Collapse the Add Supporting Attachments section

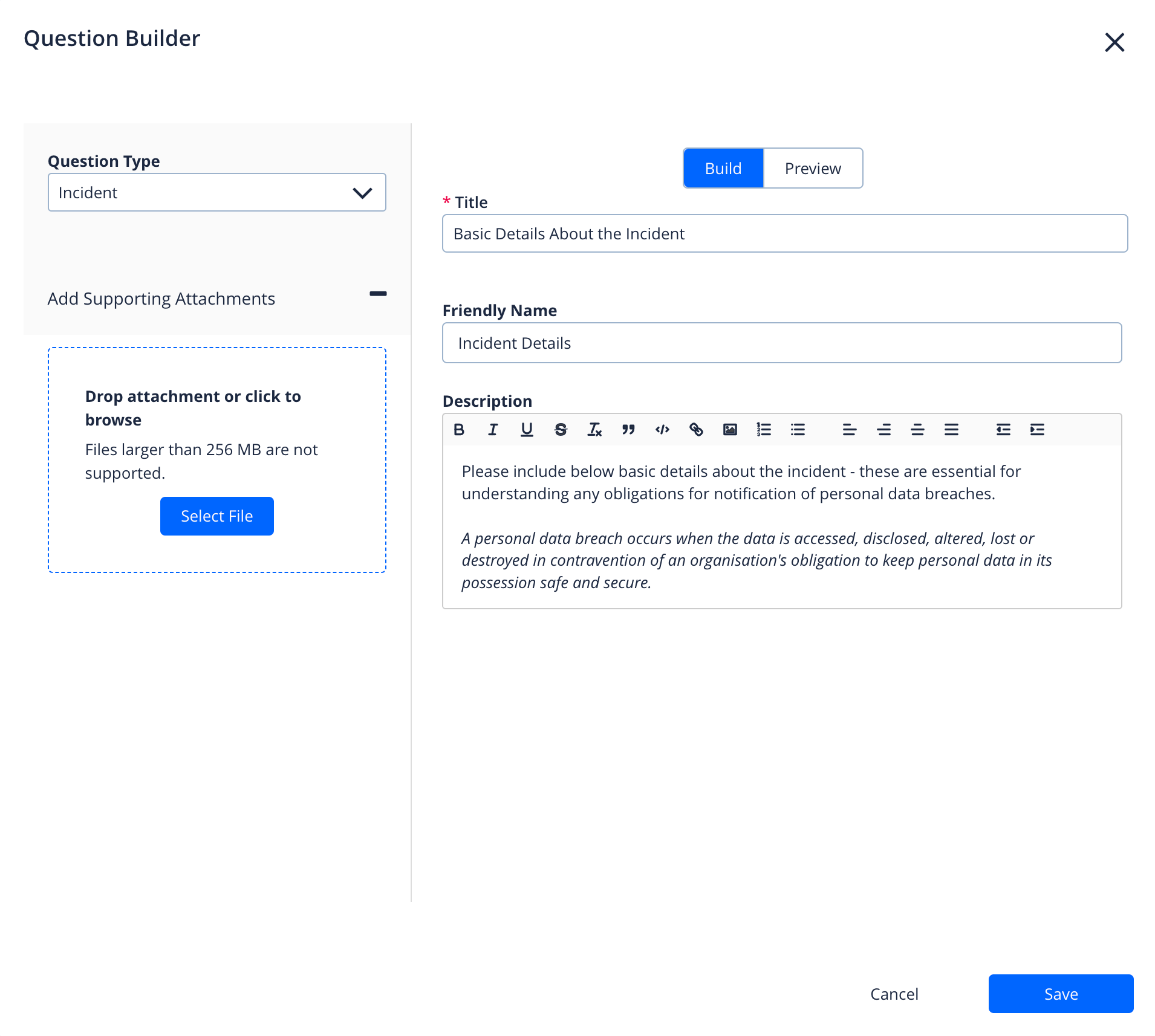(x=378, y=294)
